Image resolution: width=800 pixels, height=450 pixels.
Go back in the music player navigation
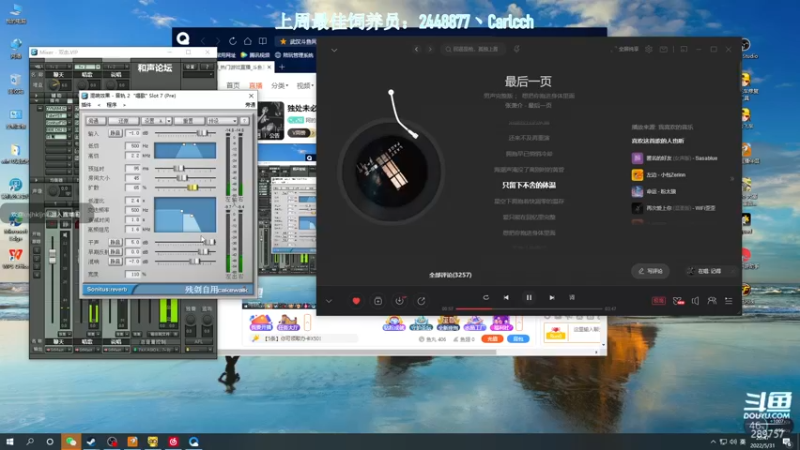[x=417, y=49]
